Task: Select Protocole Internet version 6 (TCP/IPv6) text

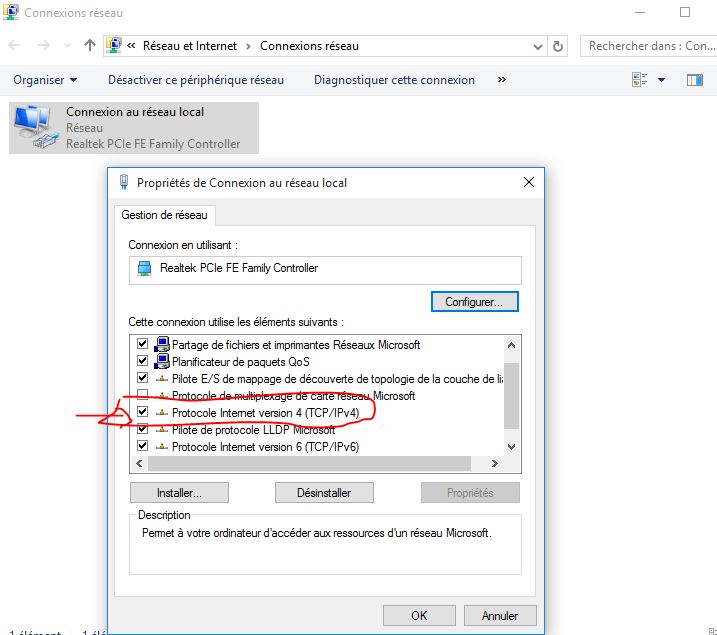Action: tap(265, 447)
